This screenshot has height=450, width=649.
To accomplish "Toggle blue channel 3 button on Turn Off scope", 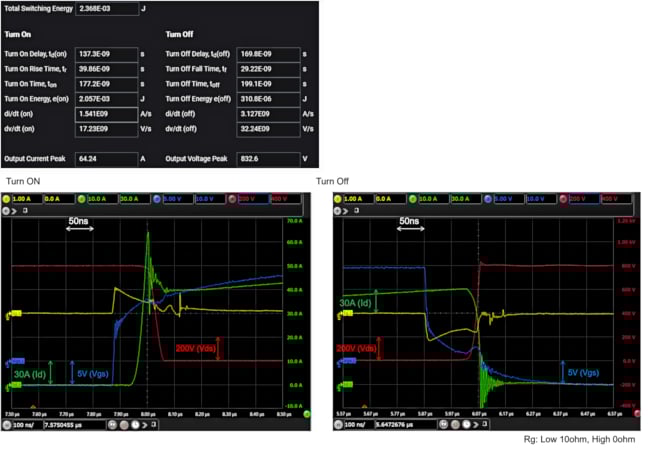I will [x=488, y=199].
